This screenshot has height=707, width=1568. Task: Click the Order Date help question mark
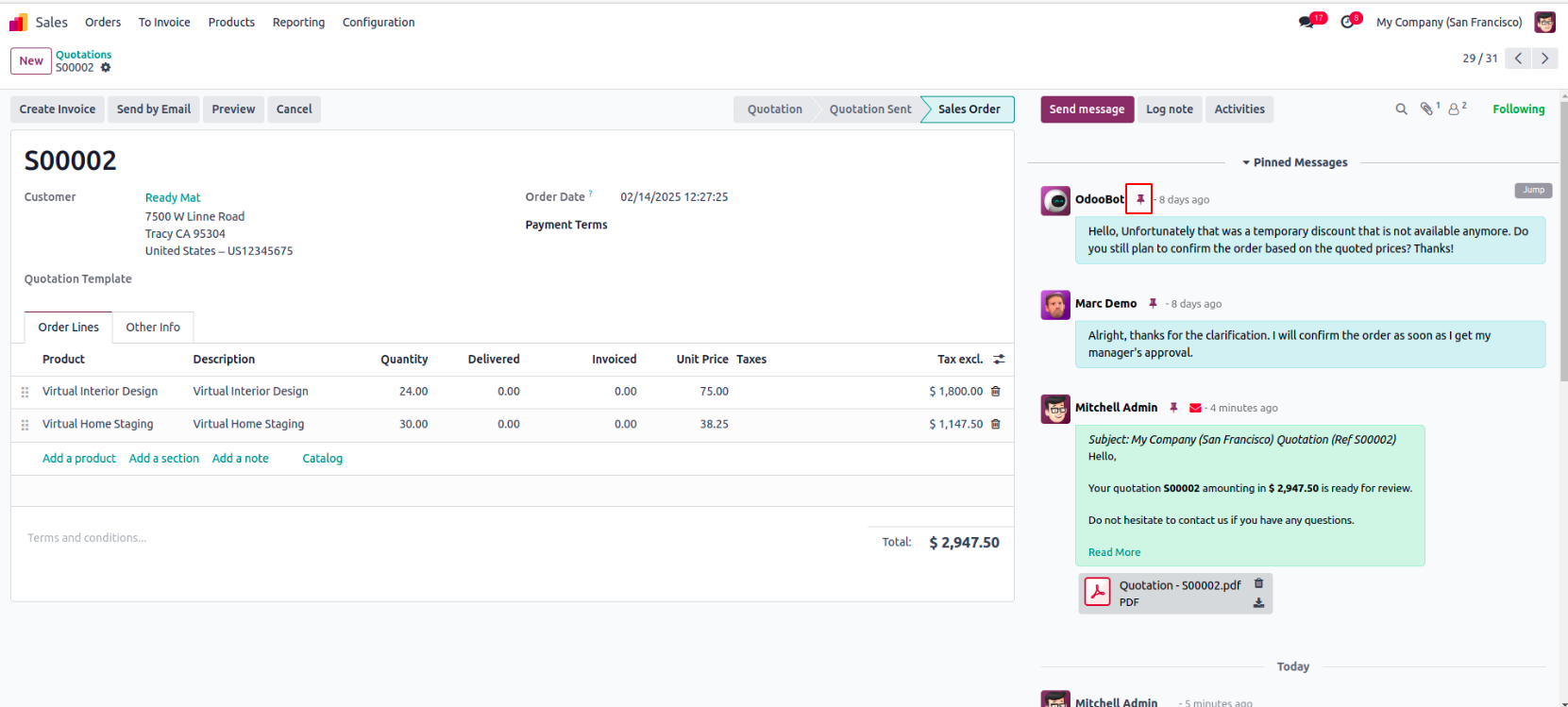point(591,194)
